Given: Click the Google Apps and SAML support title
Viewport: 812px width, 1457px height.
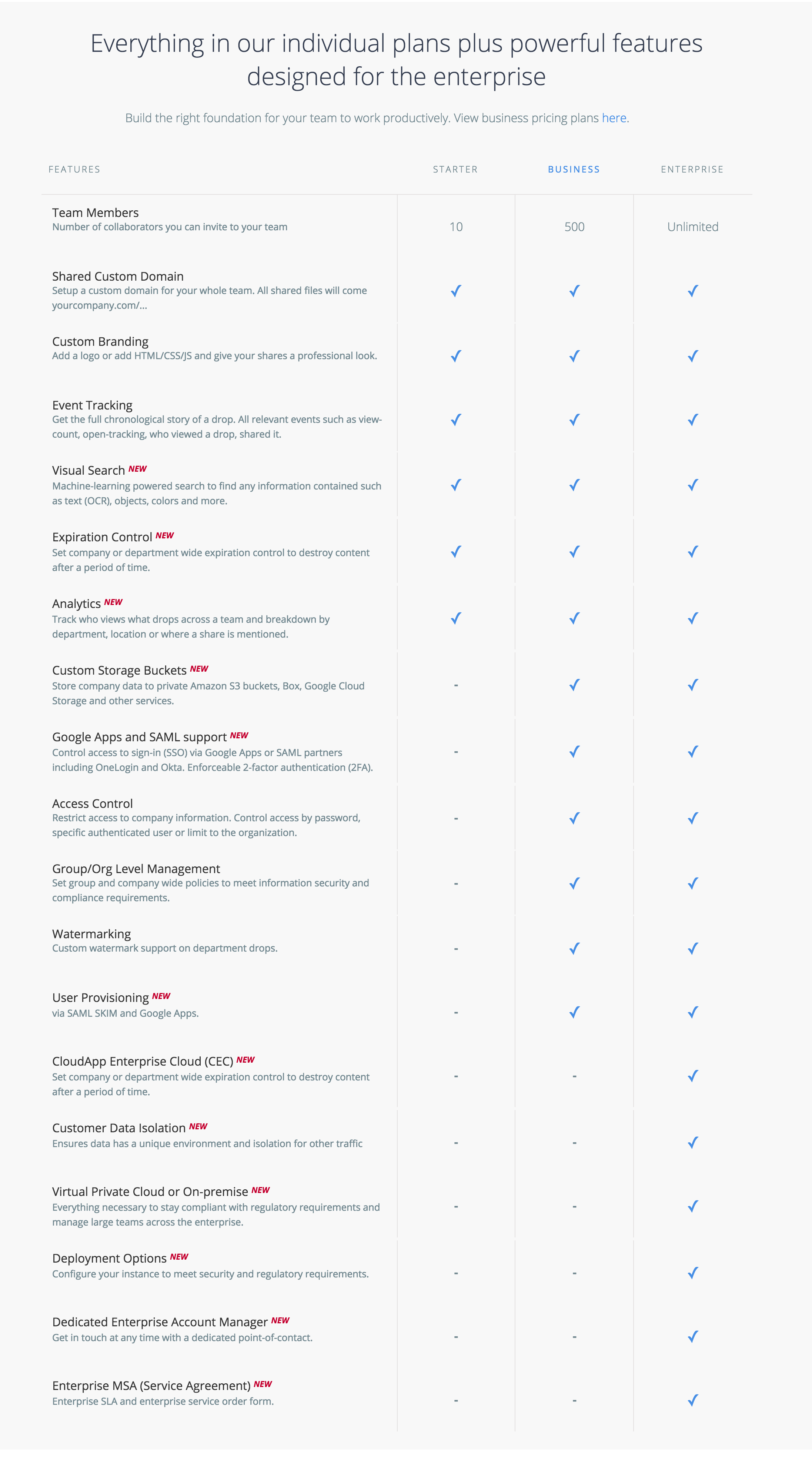Looking at the screenshot, I should point(139,737).
